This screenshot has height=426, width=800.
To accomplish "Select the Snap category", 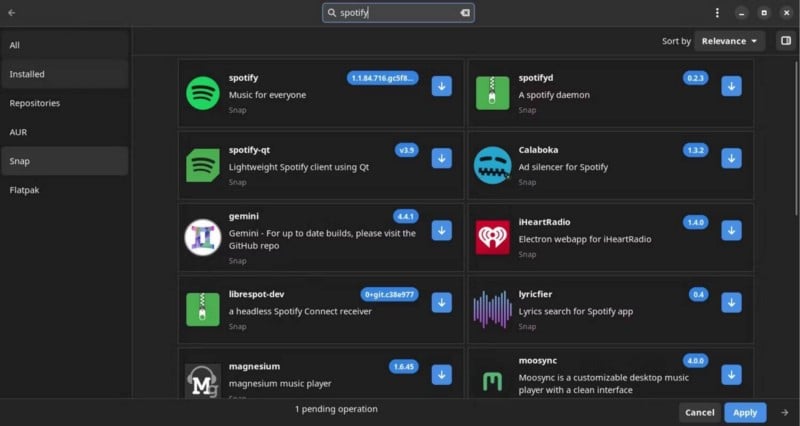I will click(65, 161).
